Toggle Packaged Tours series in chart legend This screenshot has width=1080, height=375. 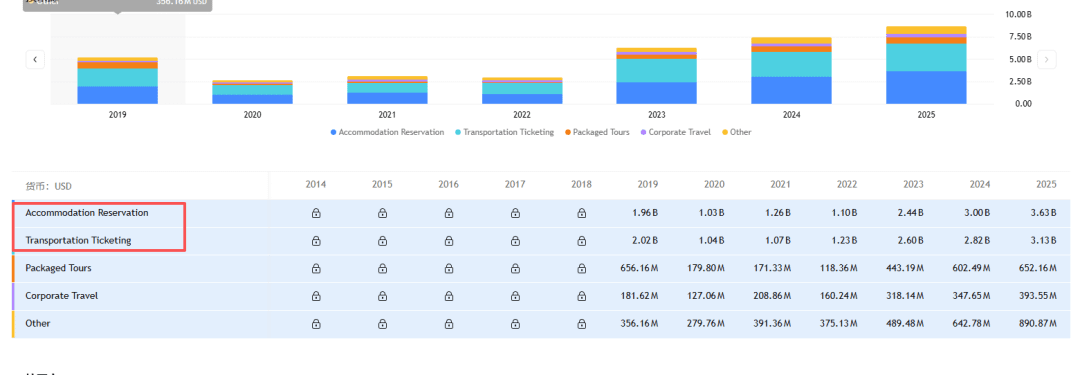(x=597, y=132)
